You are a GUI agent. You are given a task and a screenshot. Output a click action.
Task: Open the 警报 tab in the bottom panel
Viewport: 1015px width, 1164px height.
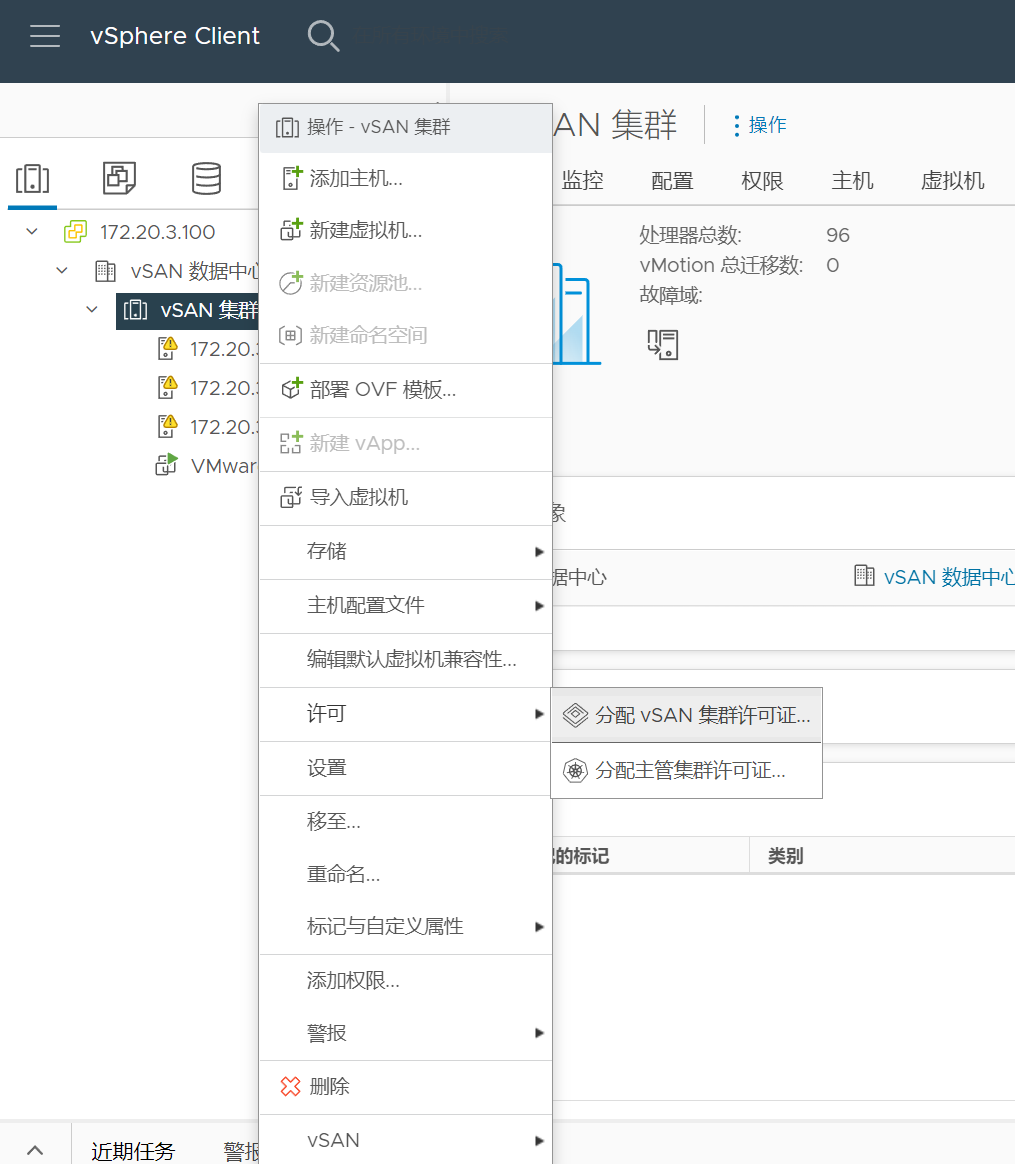coord(241,1151)
